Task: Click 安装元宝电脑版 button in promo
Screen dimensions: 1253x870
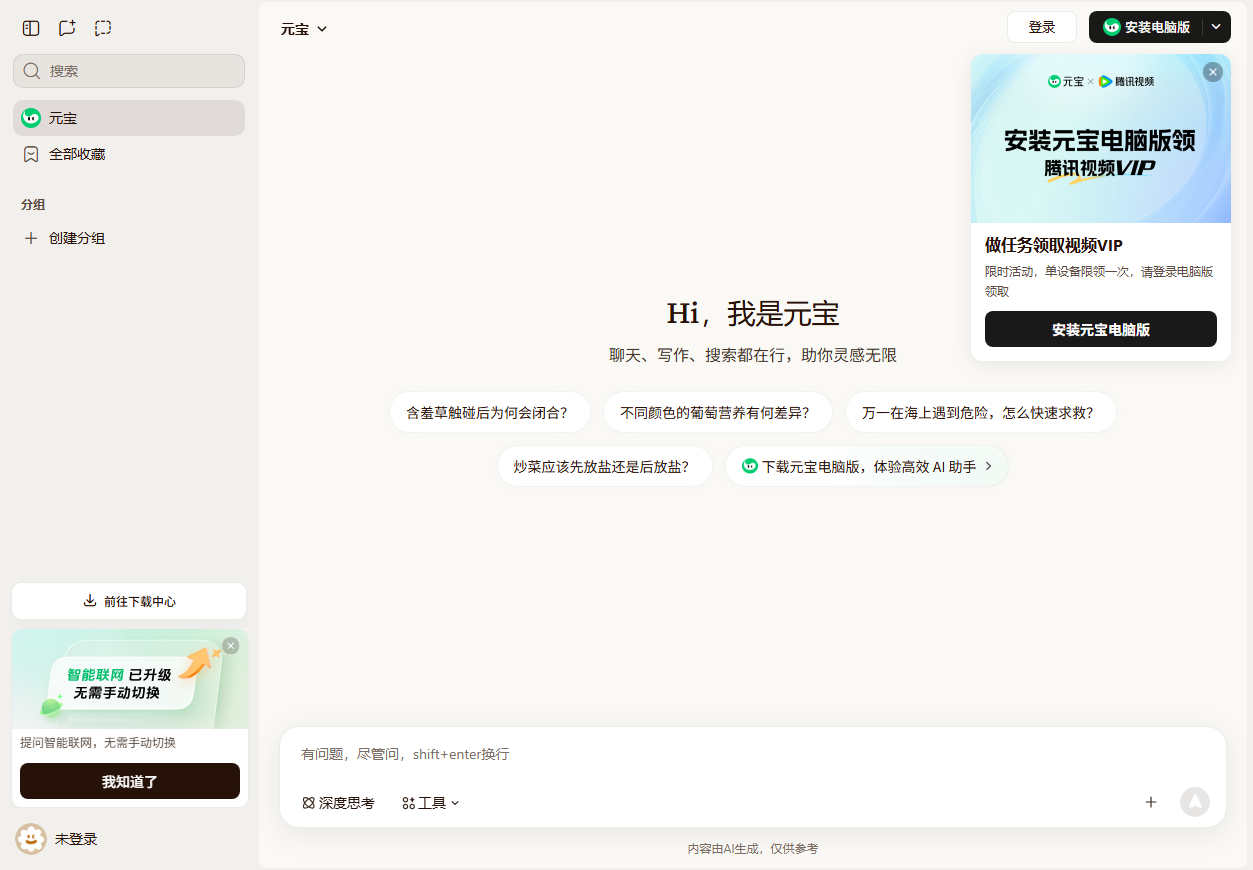Action: [x=1101, y=329]
